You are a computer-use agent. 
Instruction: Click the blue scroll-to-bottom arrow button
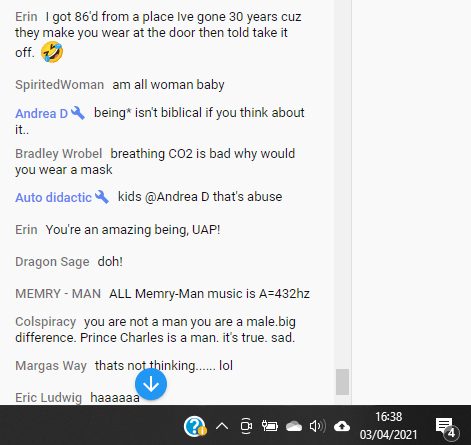tap(151, 384)
